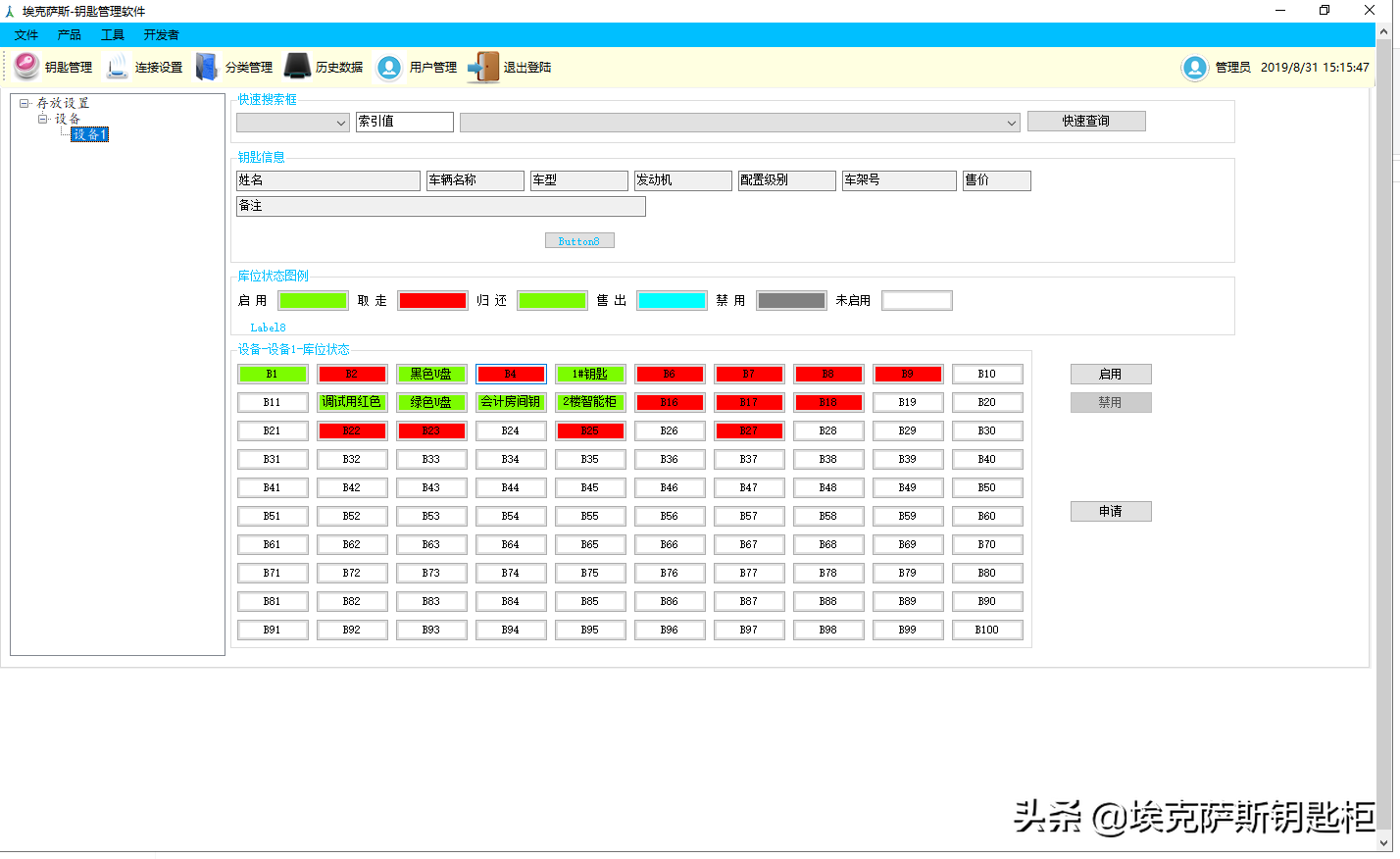Open the 文件 menu
This screenshot has height=859, width=1400.
26,34
